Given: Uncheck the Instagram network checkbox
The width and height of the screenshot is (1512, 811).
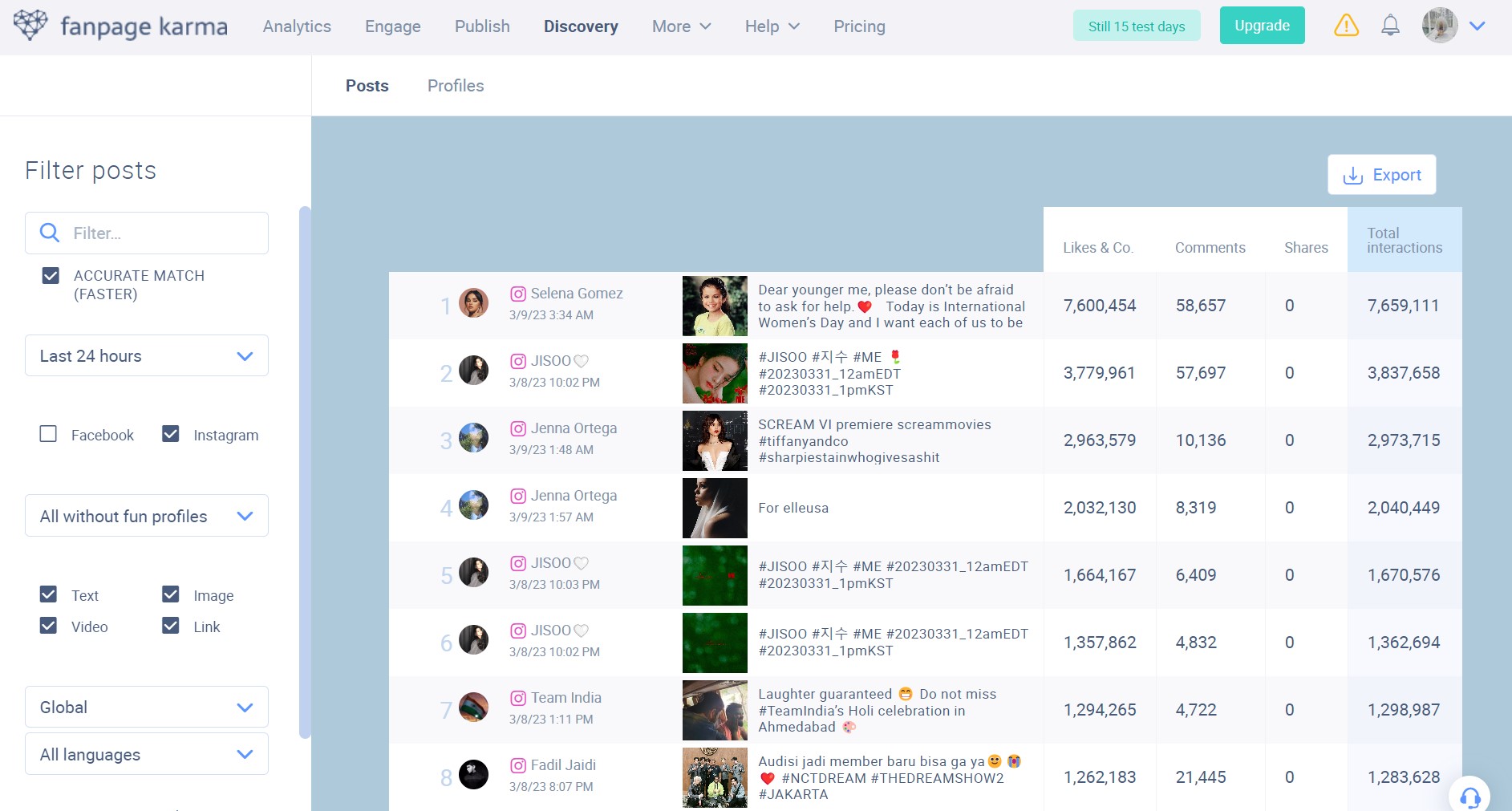Looking at the screenshot, I should point(171,434).
